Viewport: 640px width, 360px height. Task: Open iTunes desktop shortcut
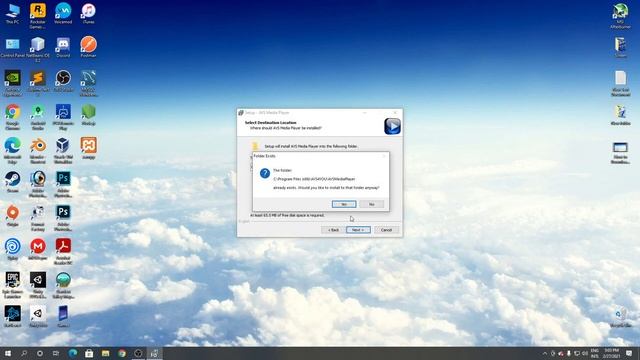[x=88, y=14]
